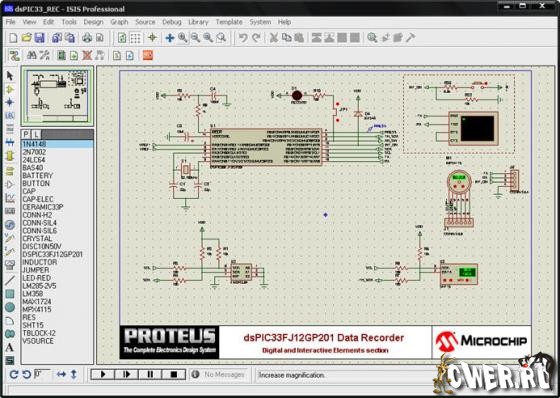Click the Save design floppy icon
This screenshot has width=560, height=398.
(x=40, y=38)
